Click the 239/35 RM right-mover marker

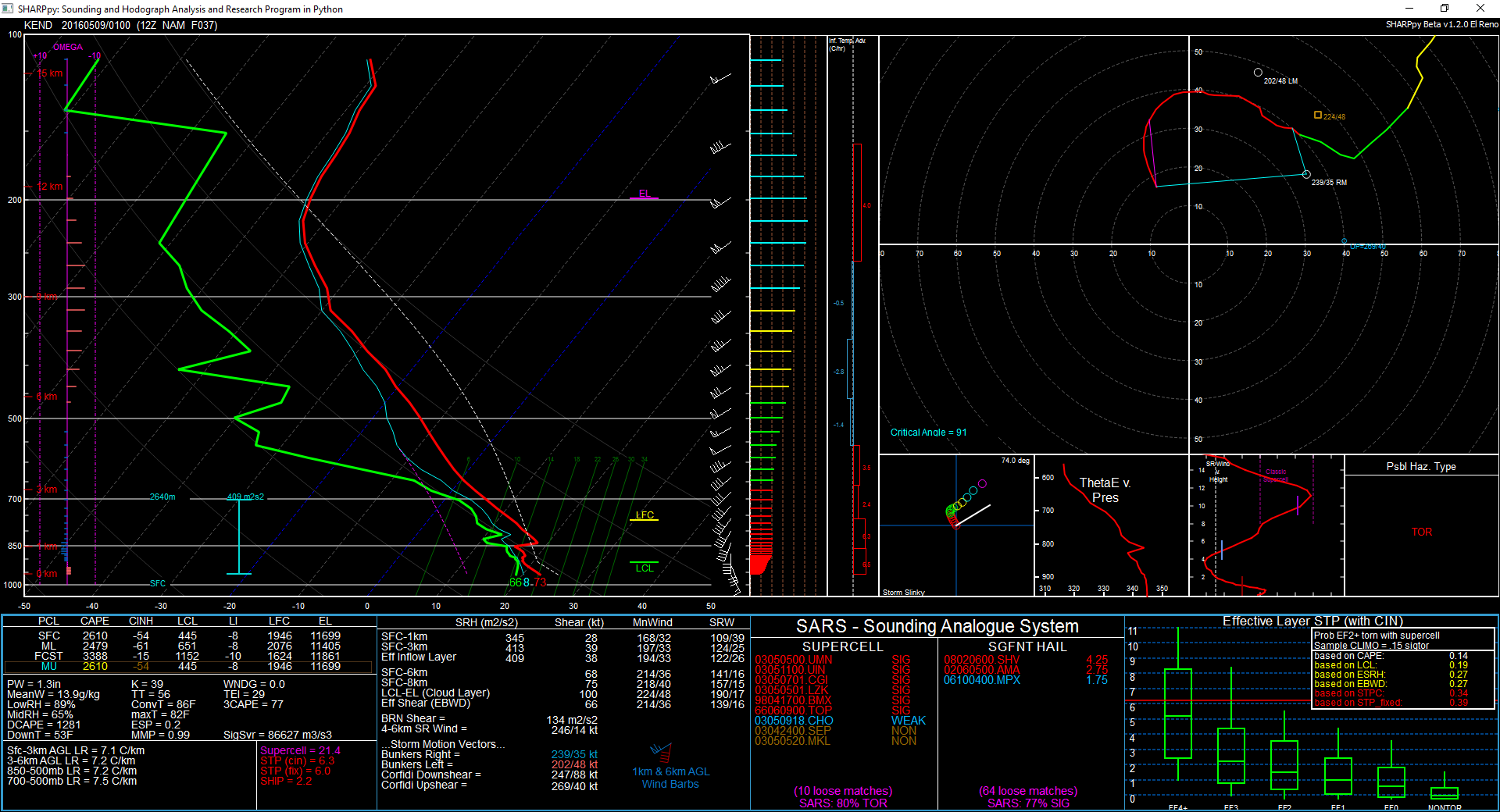(1306, 174)
